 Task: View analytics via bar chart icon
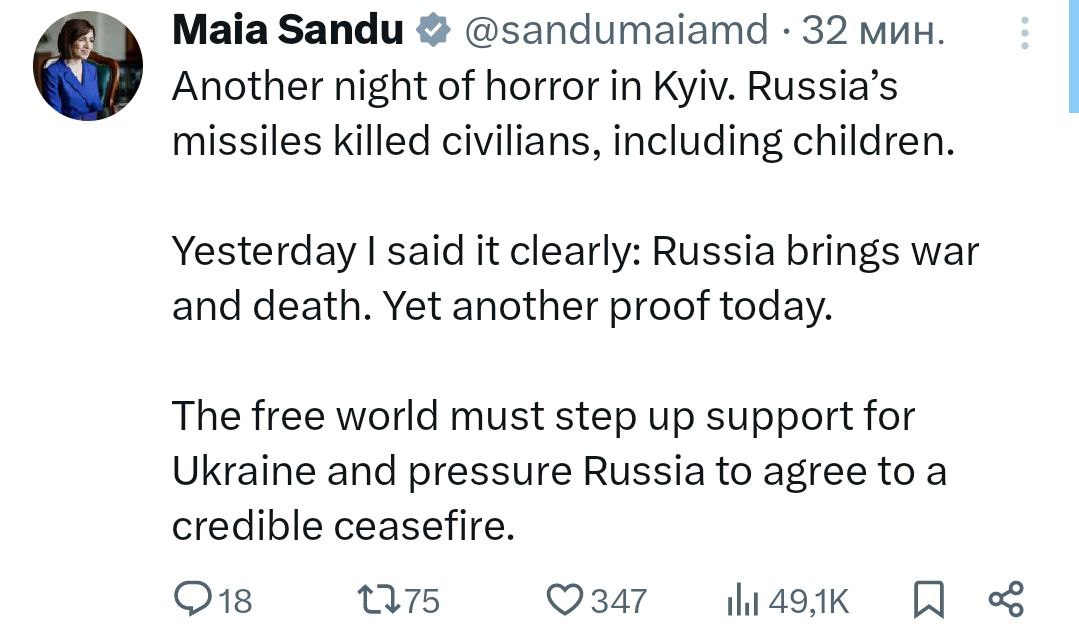(x=743, y=599)
